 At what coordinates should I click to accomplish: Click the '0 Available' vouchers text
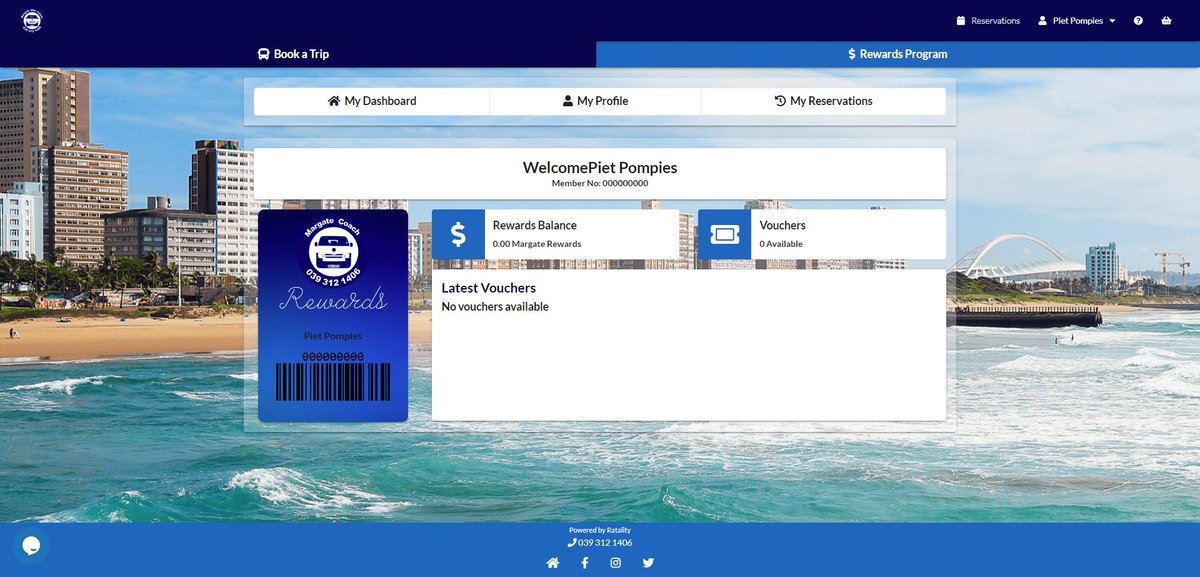[782, 244]
